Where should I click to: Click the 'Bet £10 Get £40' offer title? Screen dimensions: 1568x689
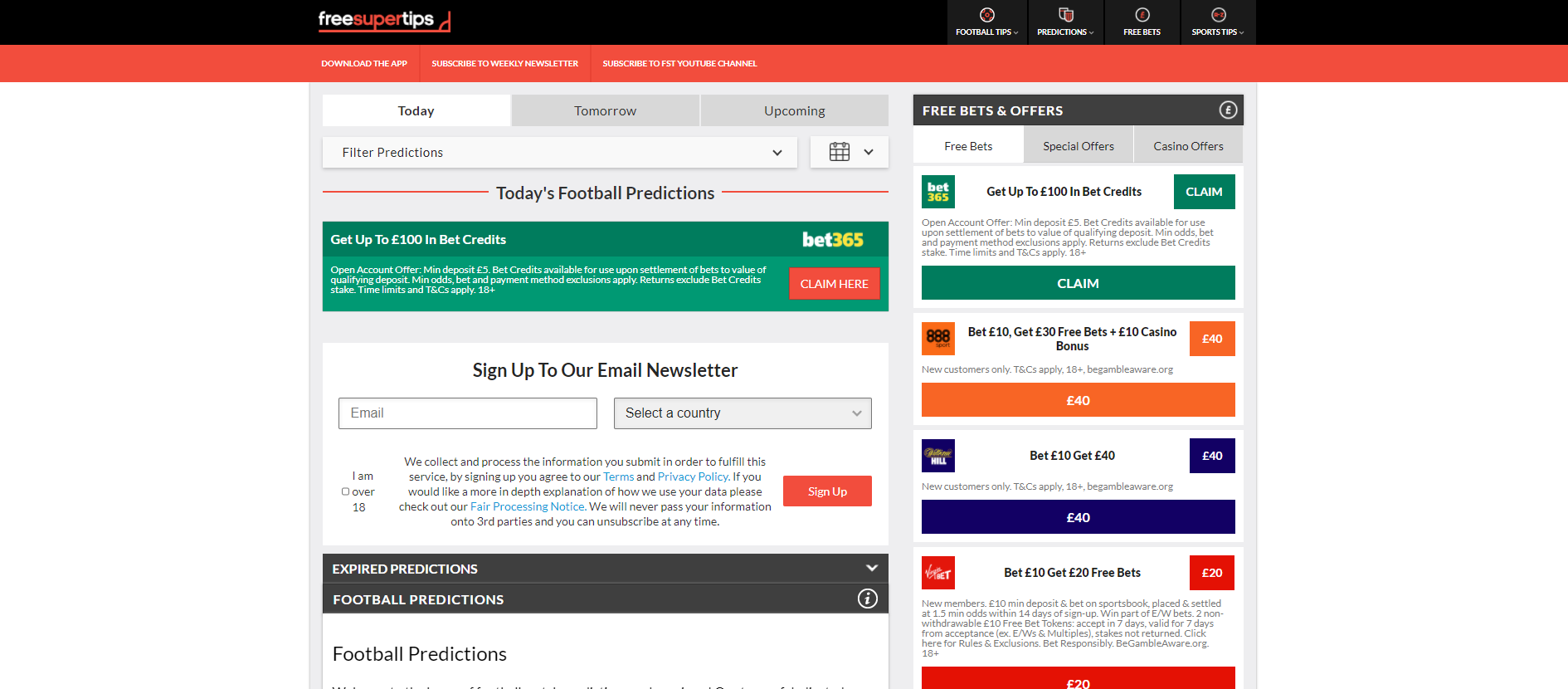coord(1073,456)
